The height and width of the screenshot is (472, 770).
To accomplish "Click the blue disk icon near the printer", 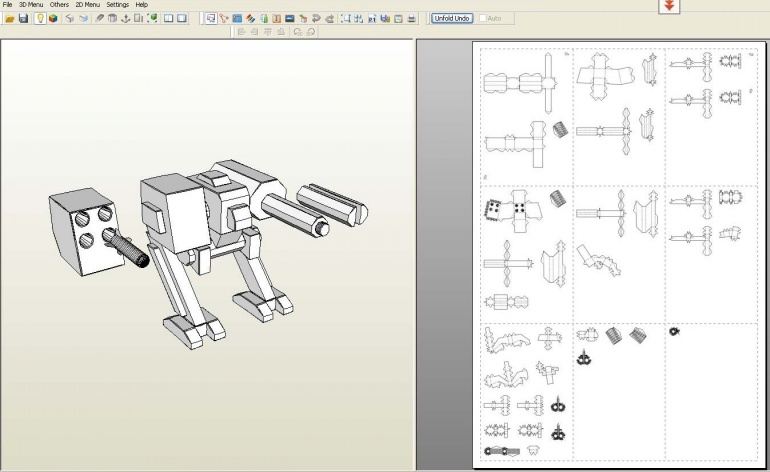I will 385,19.
